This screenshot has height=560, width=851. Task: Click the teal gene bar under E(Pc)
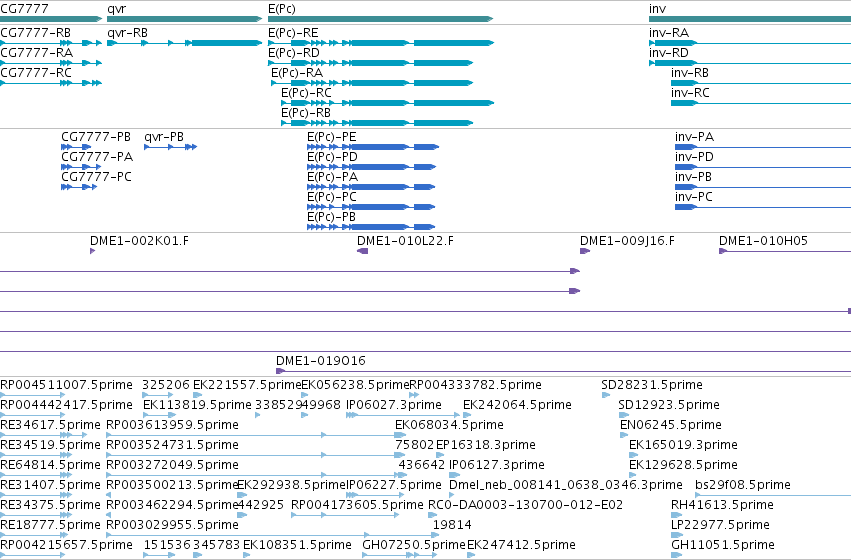[x=380, y=19]
